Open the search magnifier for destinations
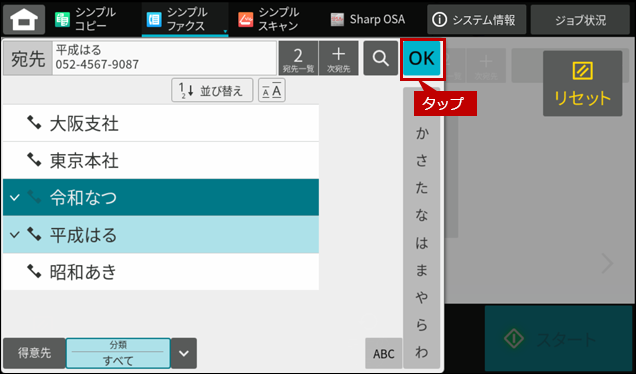 click(380, 58)
